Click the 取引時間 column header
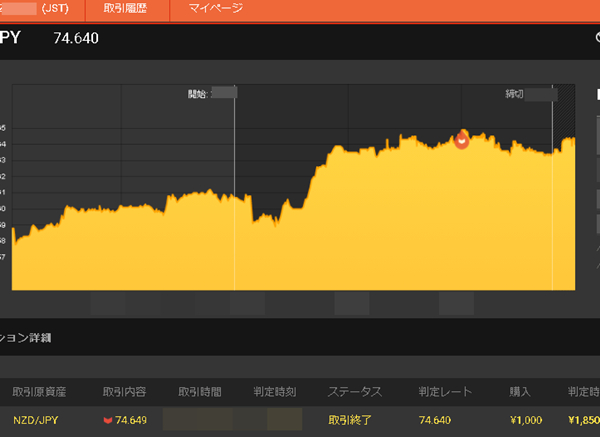The width and height of the screenshot is (600, 437). pos(200,392)
